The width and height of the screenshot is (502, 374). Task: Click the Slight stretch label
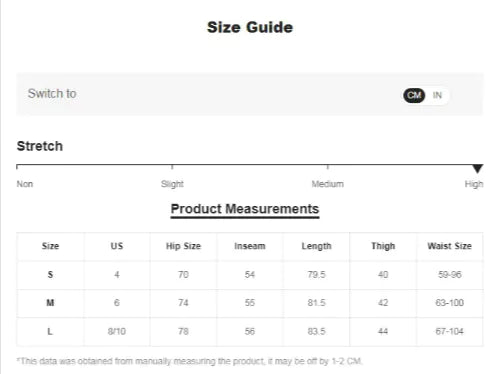pos(172,184)
